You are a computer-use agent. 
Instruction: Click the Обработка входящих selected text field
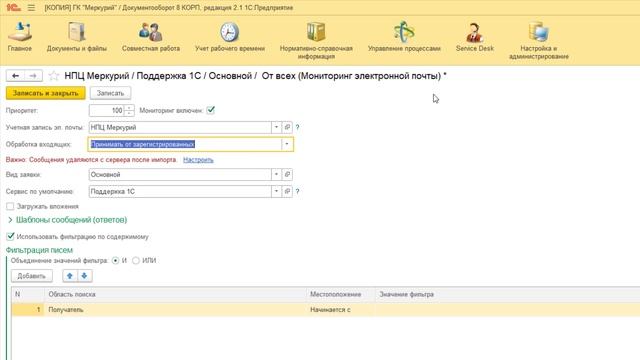(184, 144)
